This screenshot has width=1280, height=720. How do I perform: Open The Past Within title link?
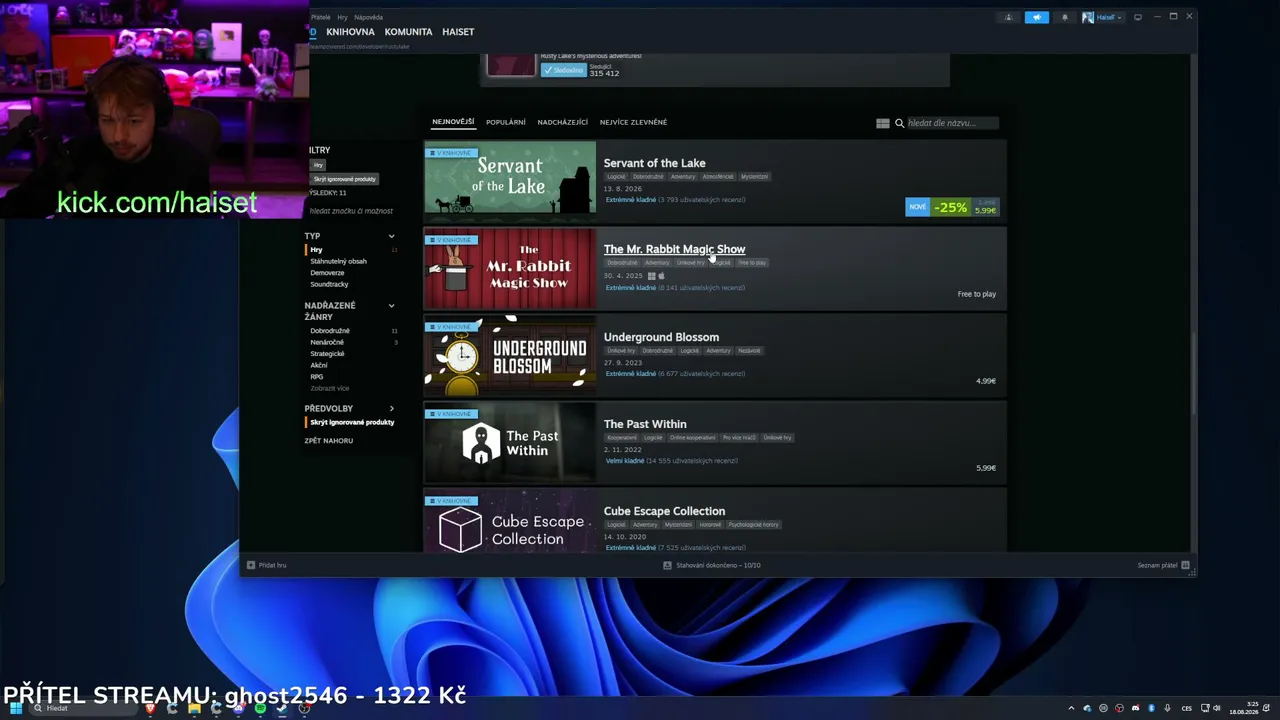tap(645, 424)
